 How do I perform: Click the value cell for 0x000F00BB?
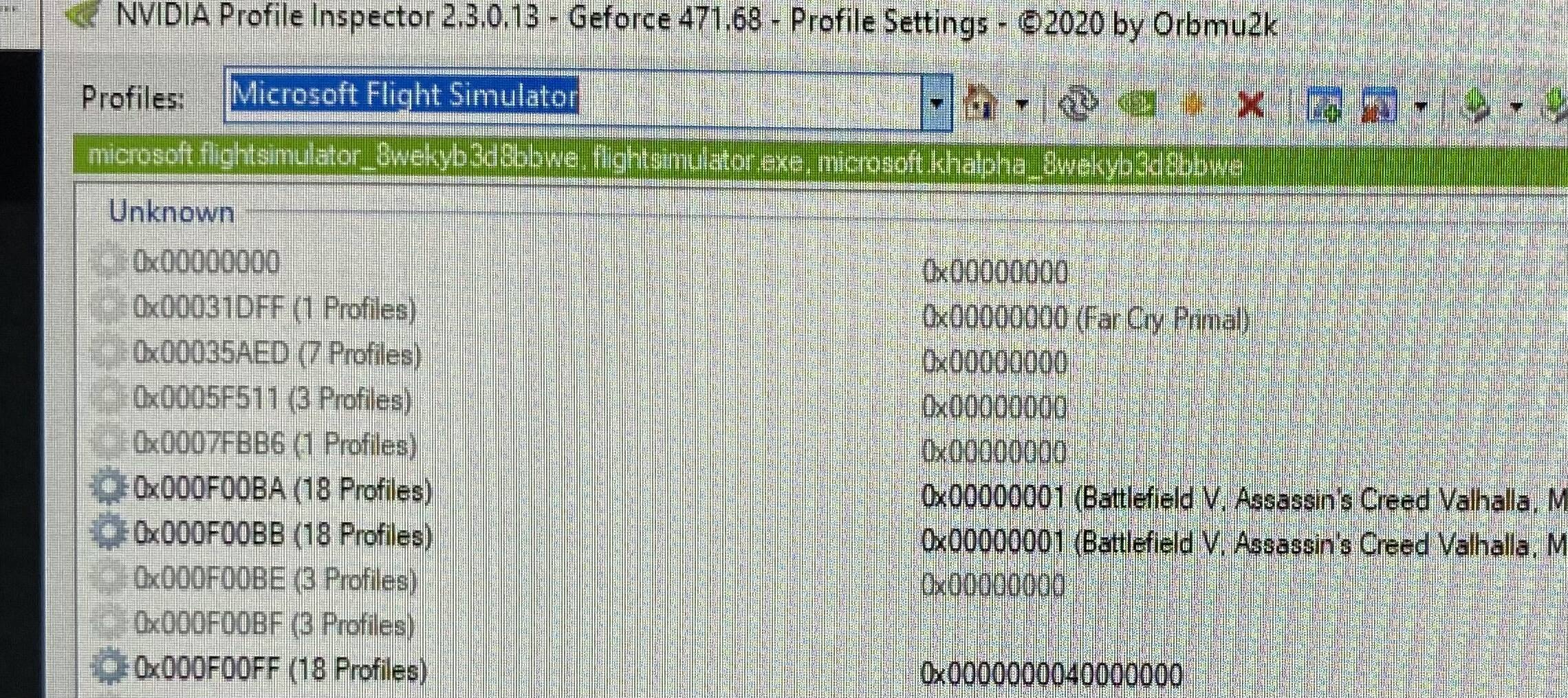[x=1244, y=543]
